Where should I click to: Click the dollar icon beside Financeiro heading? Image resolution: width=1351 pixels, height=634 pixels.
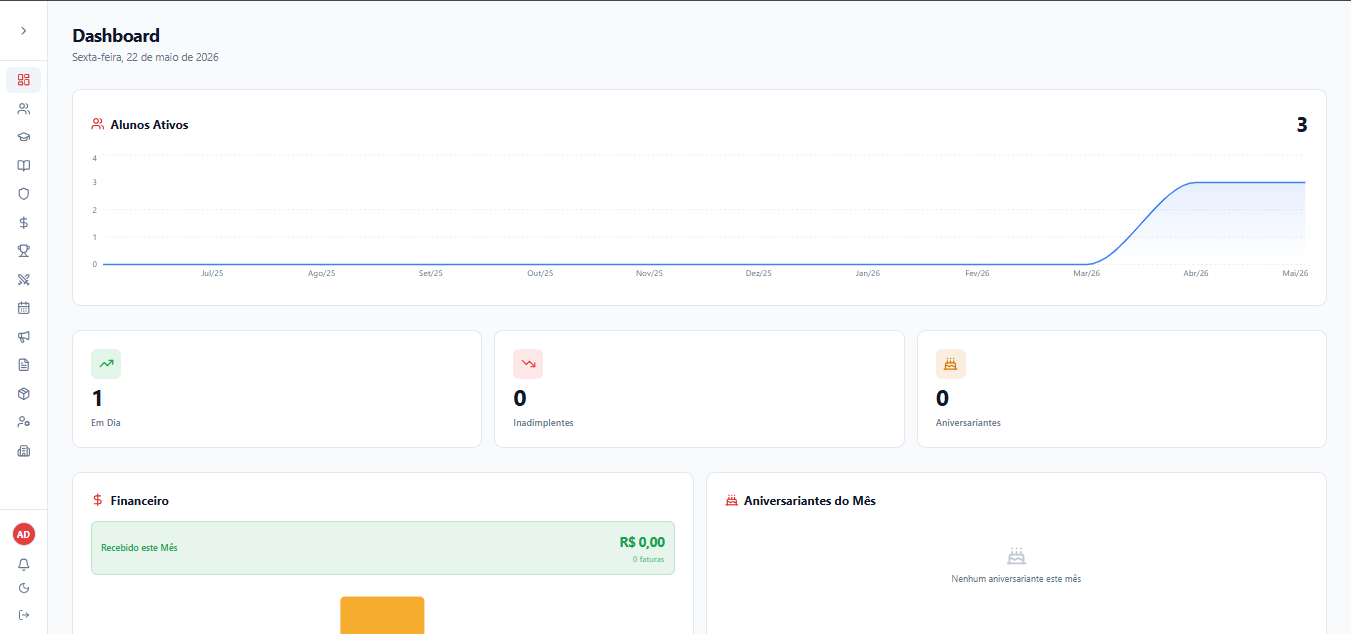click(x=98, y=500)
